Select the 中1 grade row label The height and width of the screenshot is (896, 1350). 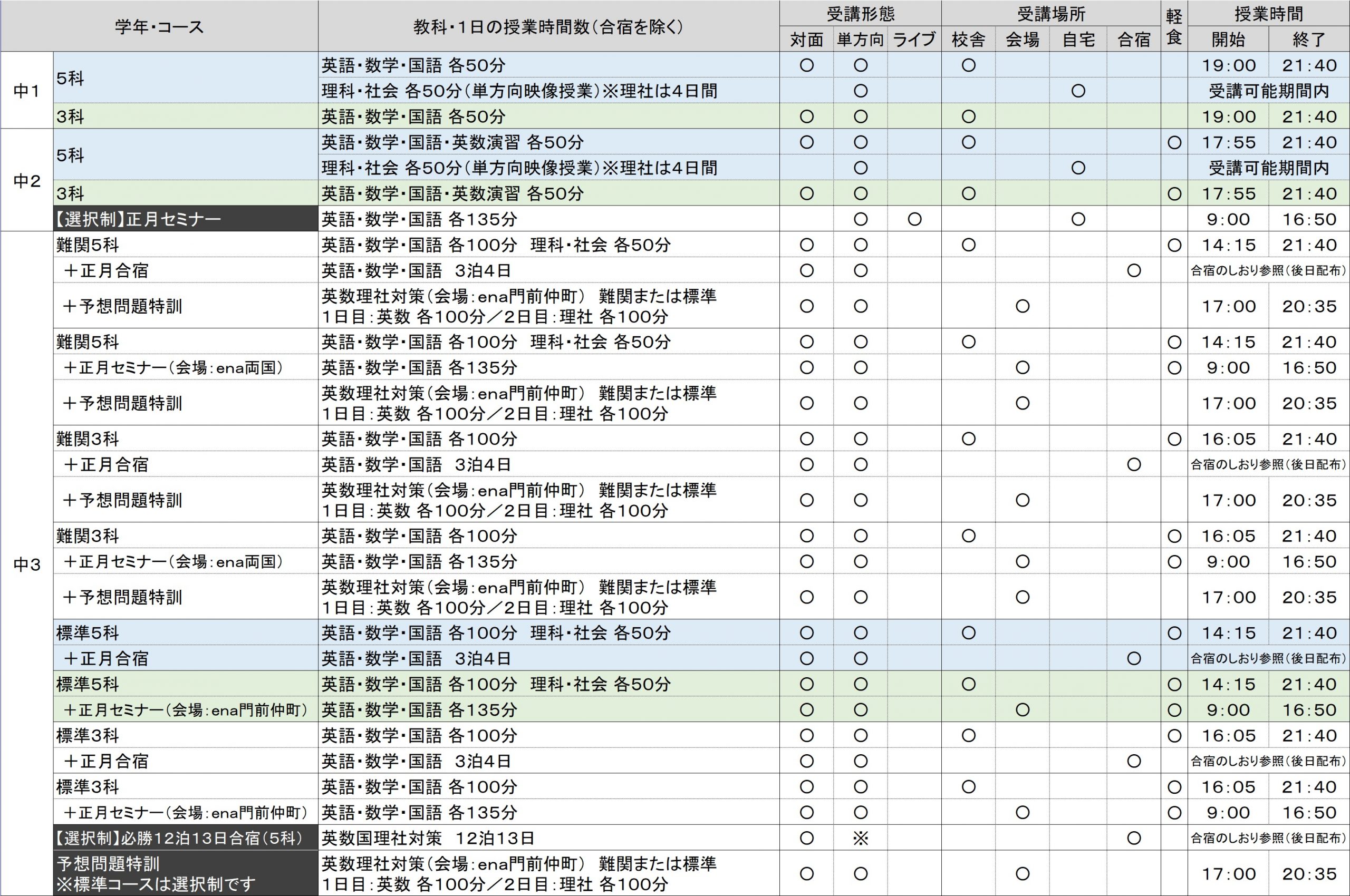(x=27, y=91)
